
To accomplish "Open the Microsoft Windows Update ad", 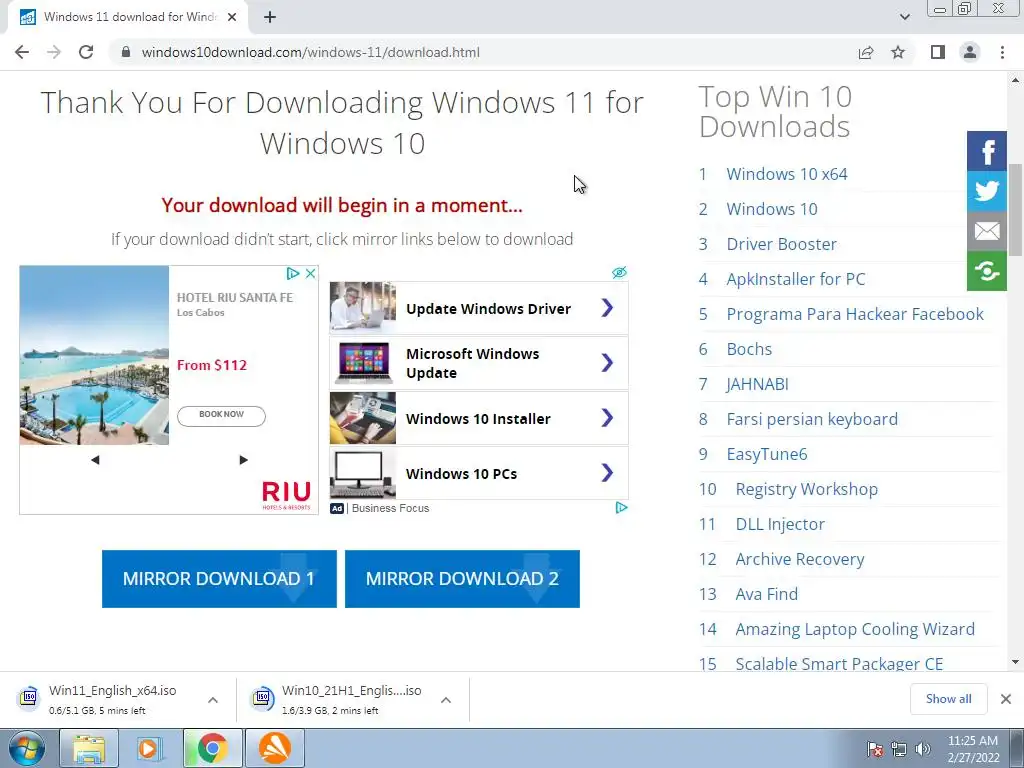I will [479, 363].
